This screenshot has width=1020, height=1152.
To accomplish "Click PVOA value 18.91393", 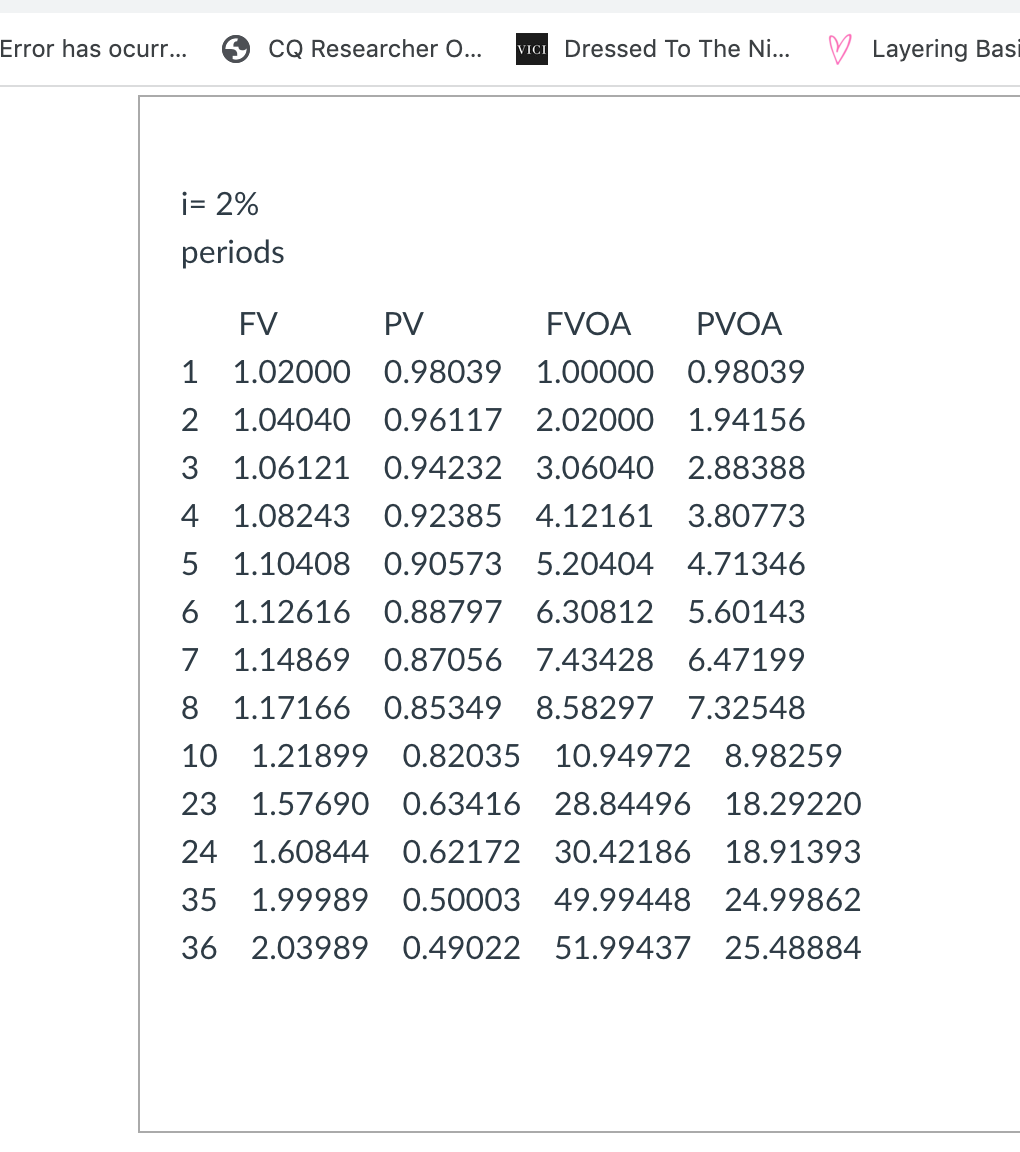I will [x=793, y=852].
